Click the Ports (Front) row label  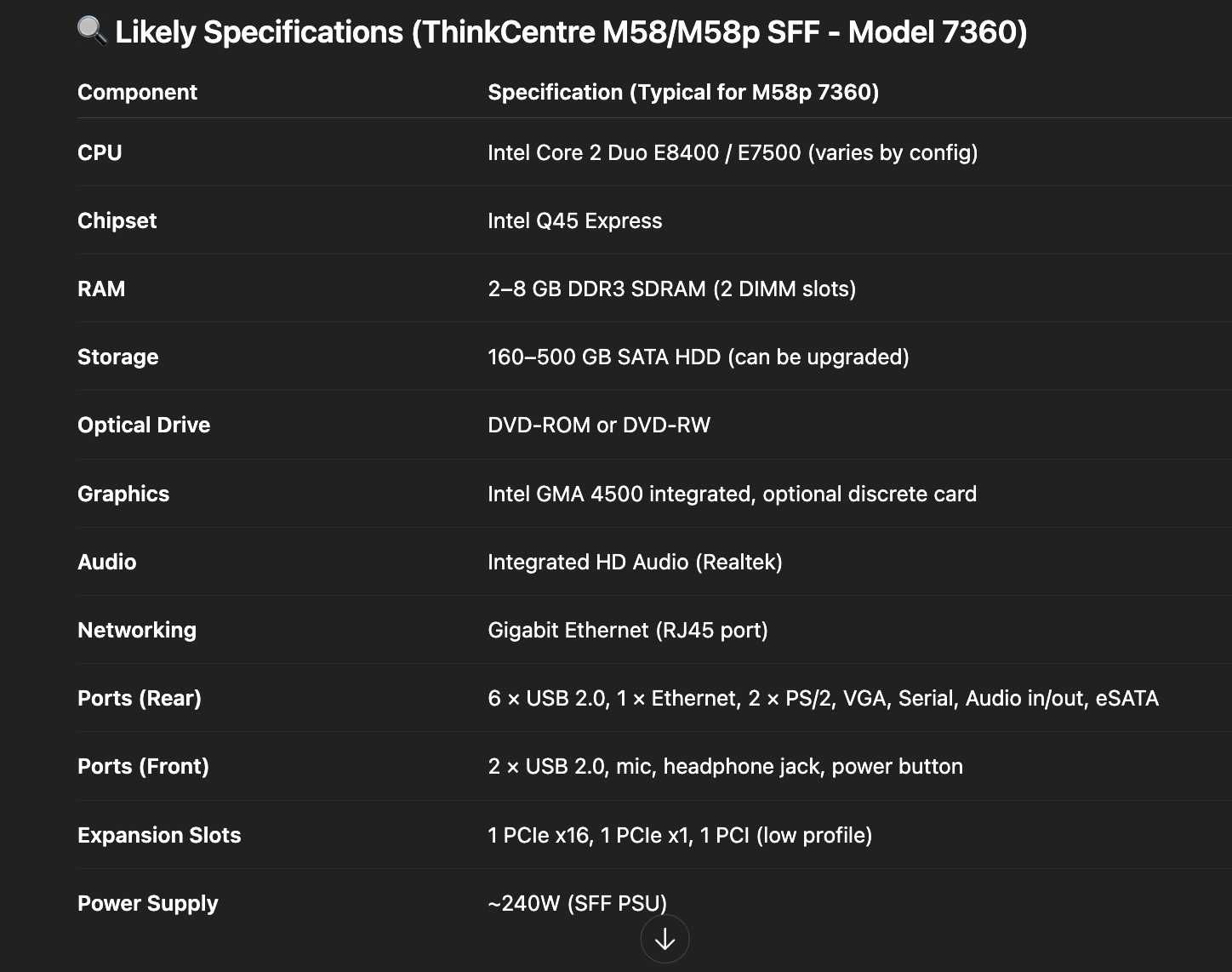tap(143, 766)
